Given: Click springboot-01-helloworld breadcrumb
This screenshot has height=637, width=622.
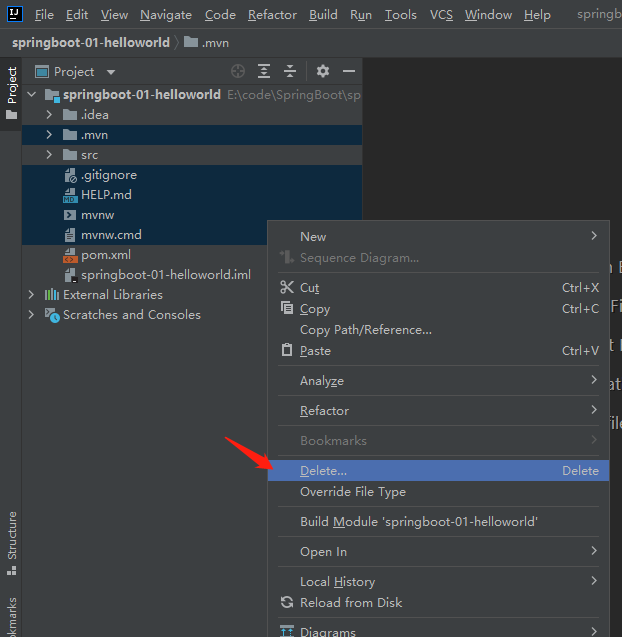Looking at the screenshot, I should [x=91, y=42].
